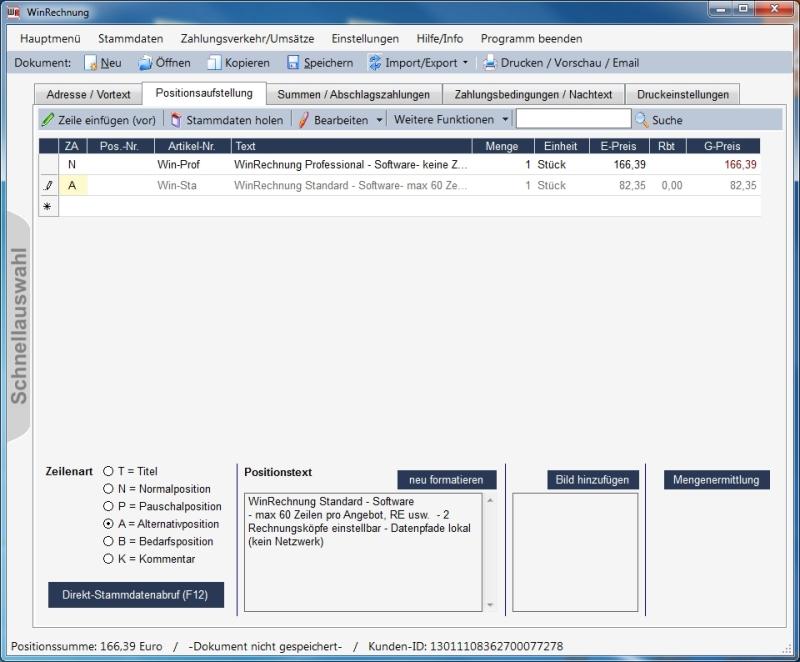Switch to Adresse / Vortext tab
This screenshot has height=662, width=800.
pyautogui.click(x=88, y=94)
